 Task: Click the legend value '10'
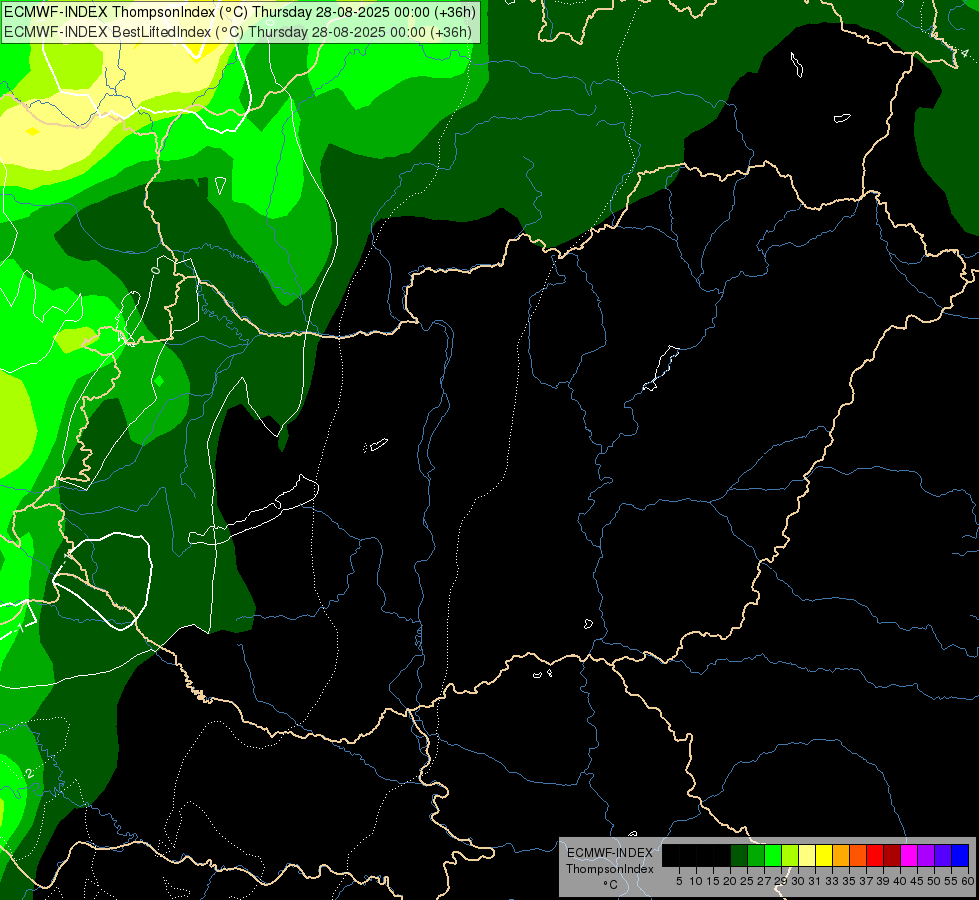696,881
